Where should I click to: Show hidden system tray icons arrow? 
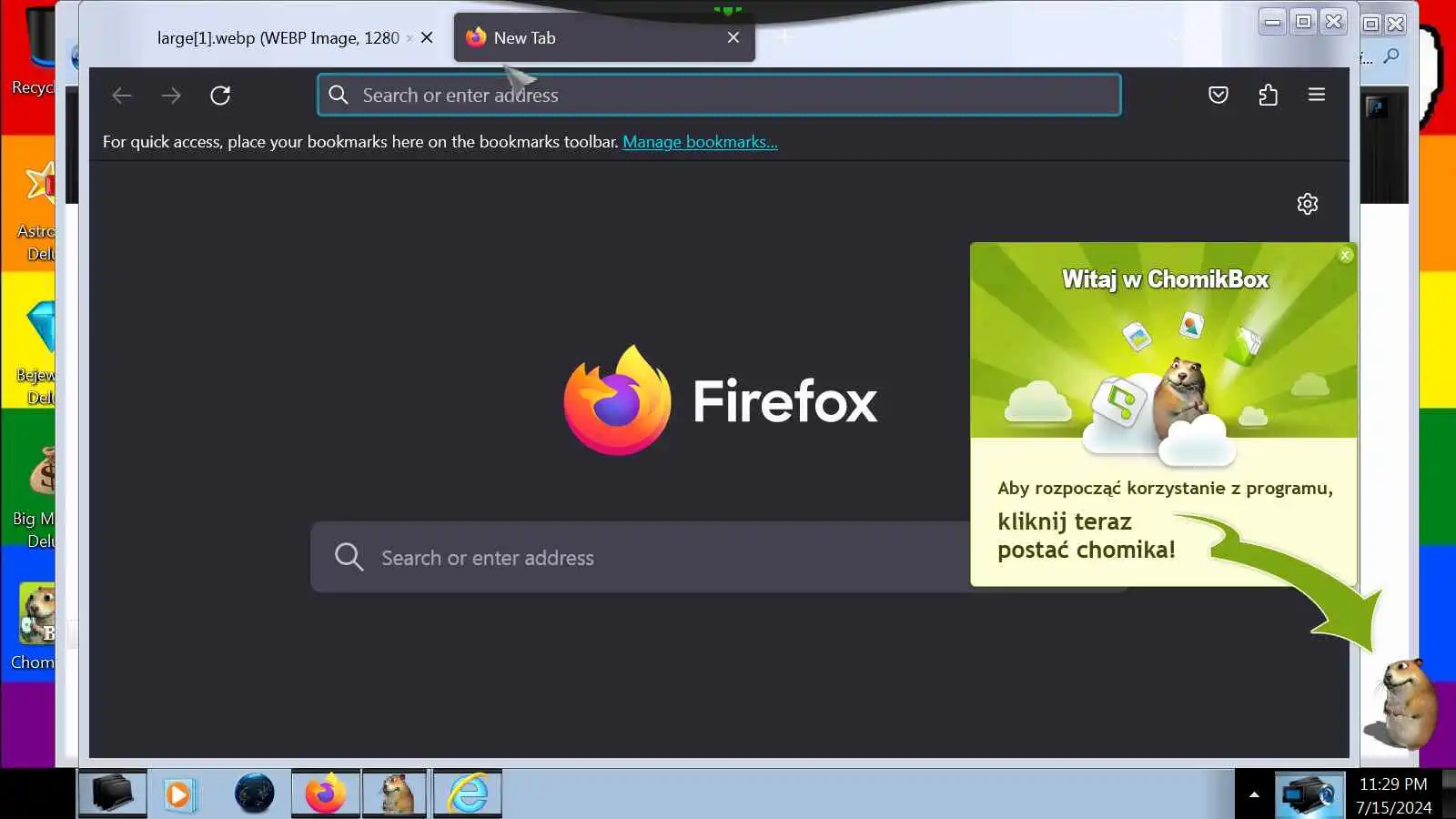[1254, 794]
